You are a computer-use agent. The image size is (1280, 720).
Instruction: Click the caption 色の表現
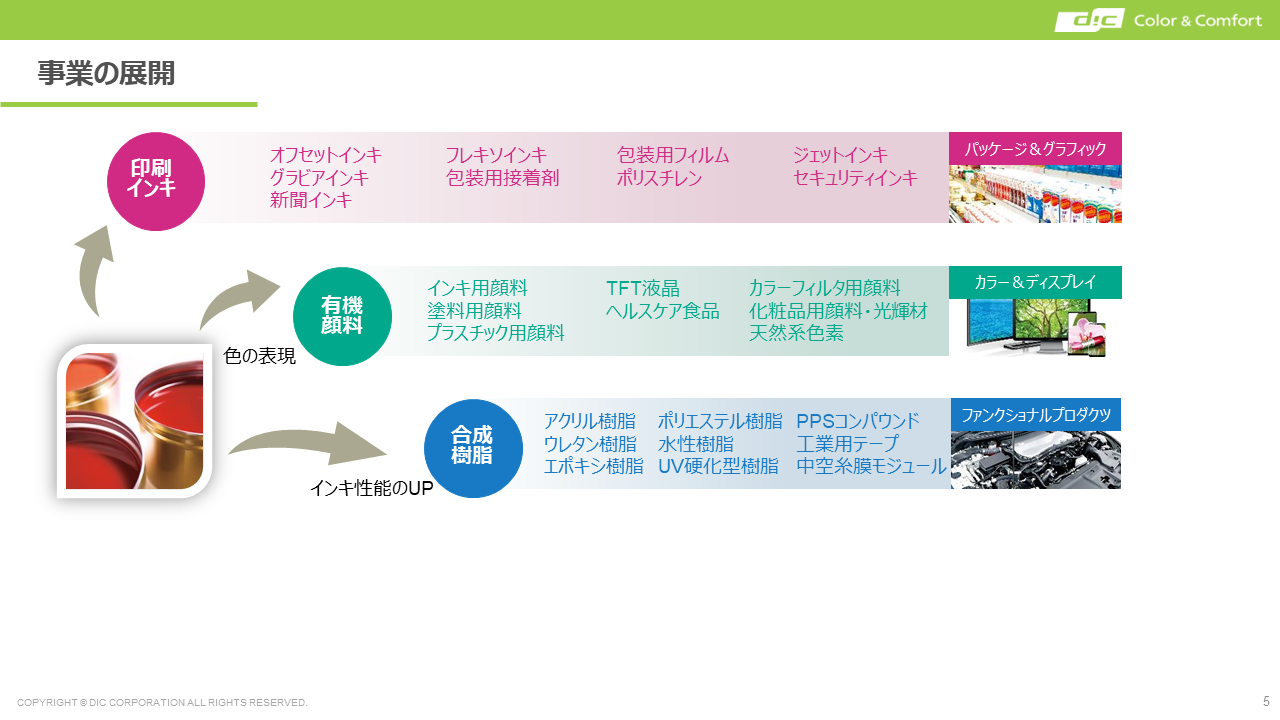click(260, 356)
